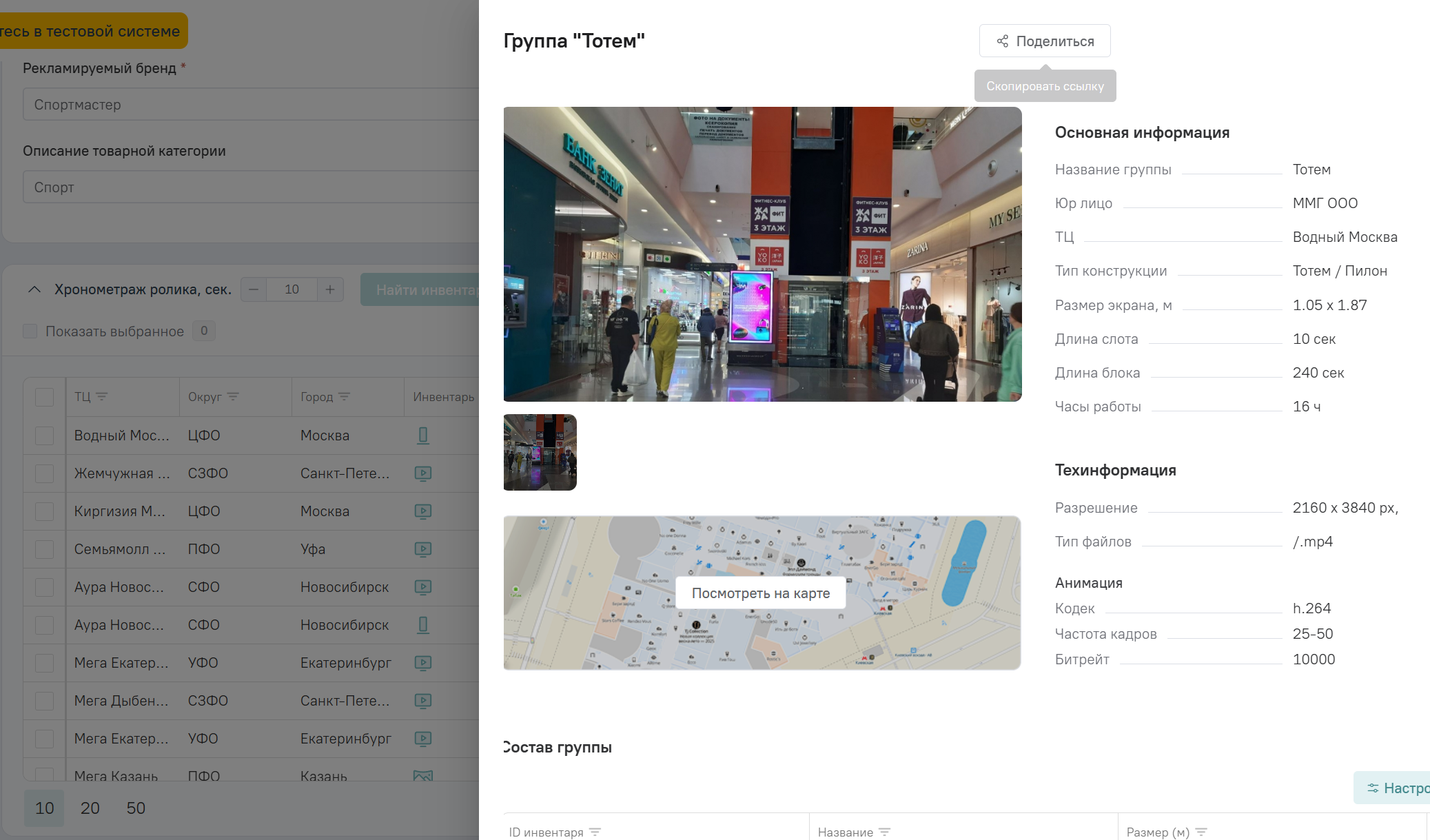1430x840 pixels.
Task: Increase spot duration with plus button
Action: pyautogui.click(x=330, y=289)
